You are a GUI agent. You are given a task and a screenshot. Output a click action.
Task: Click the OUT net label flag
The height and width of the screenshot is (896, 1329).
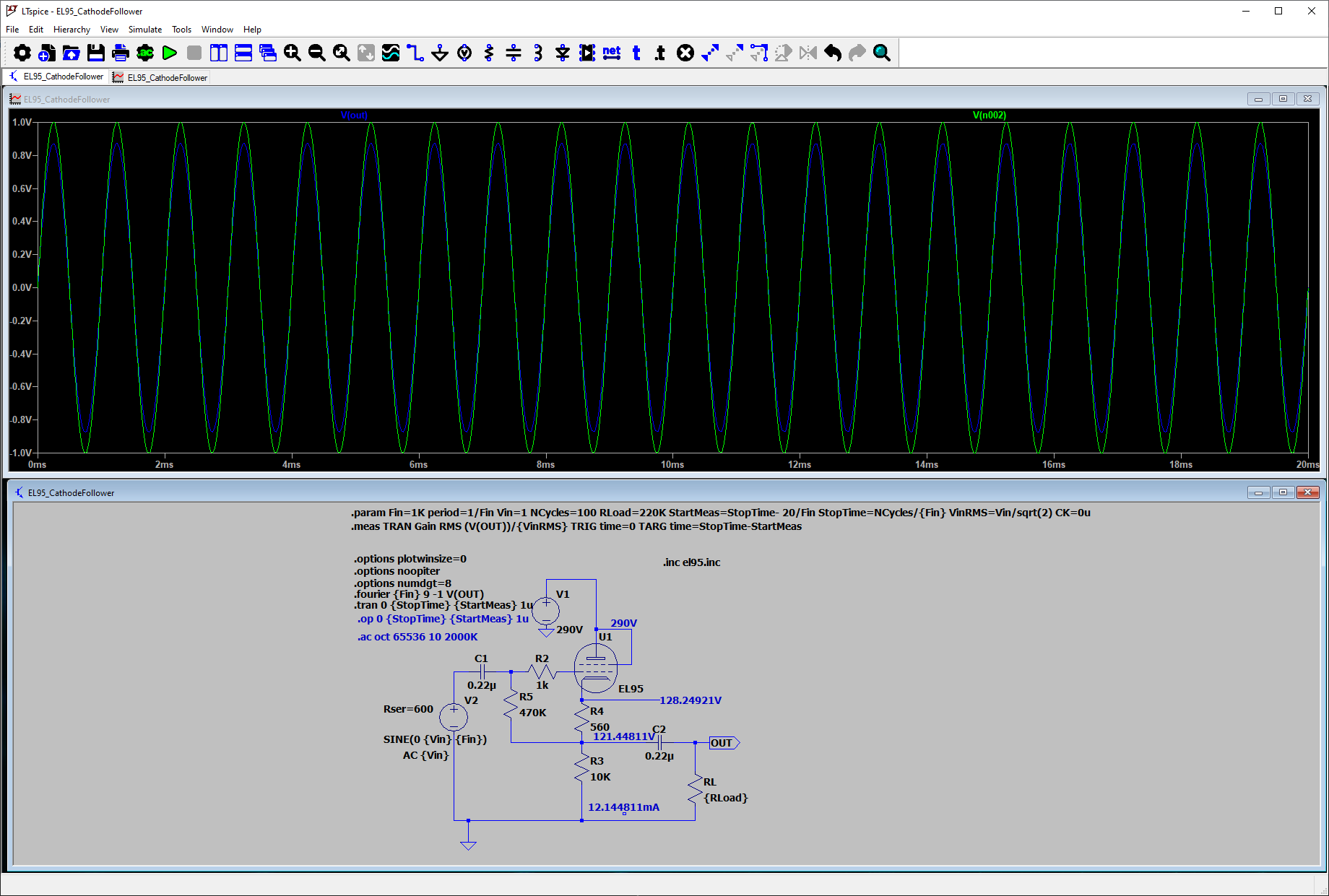tap(724, 743)
